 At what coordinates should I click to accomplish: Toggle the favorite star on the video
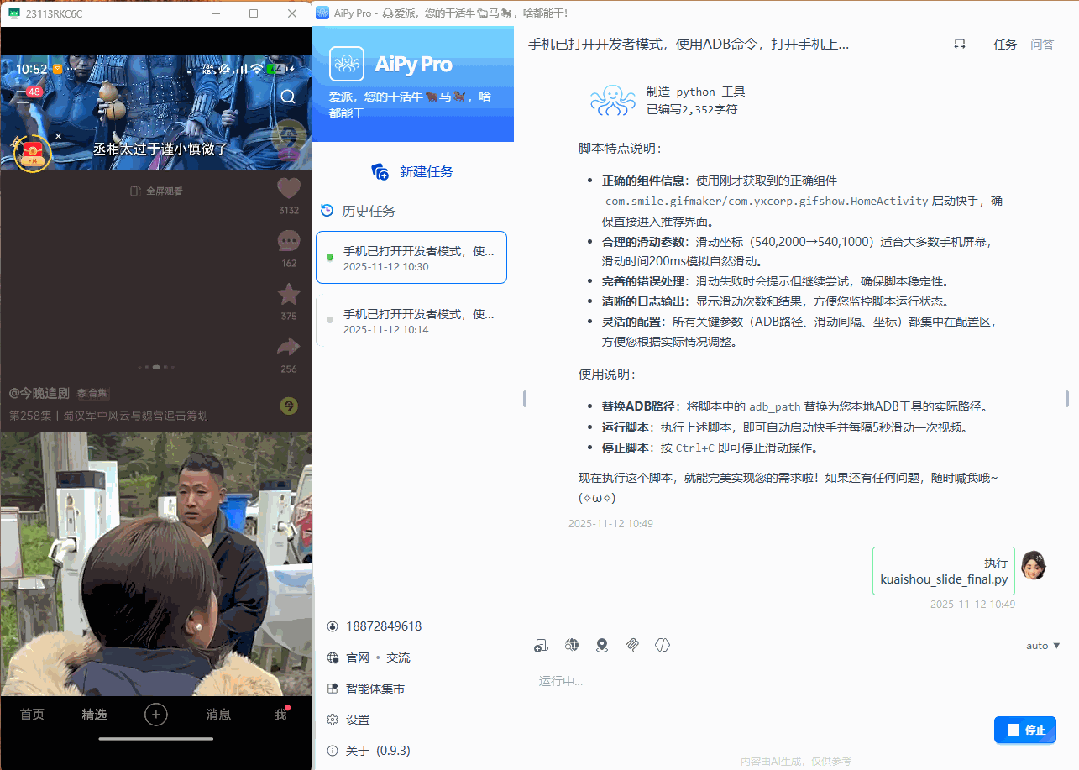point(289,293)
